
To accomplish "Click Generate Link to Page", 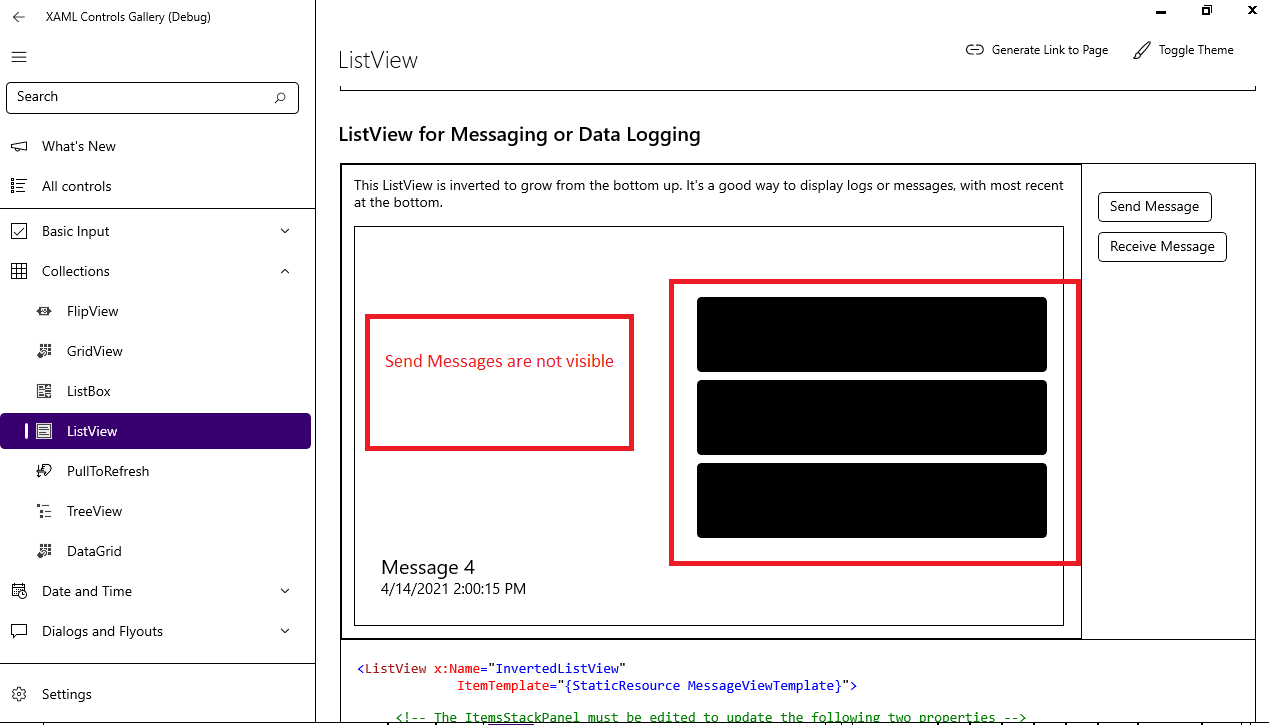I will coord(1037,50).
